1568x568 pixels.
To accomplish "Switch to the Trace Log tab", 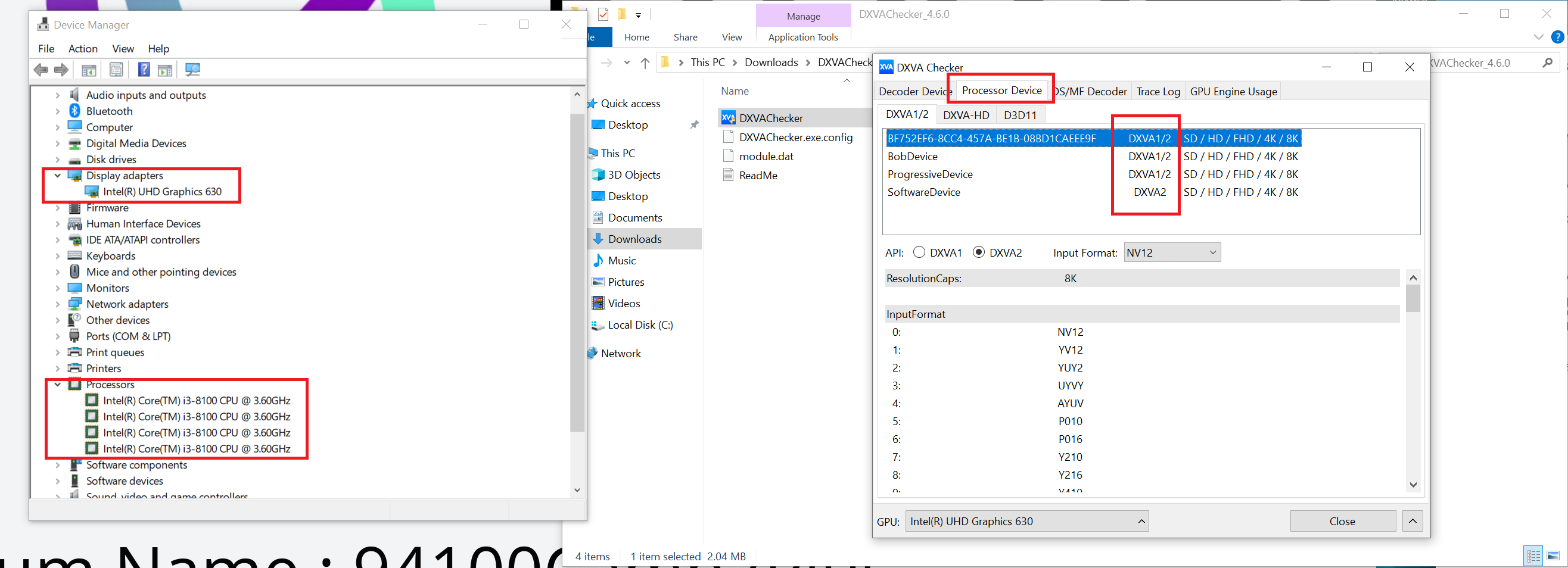I will click(1158, 91).
